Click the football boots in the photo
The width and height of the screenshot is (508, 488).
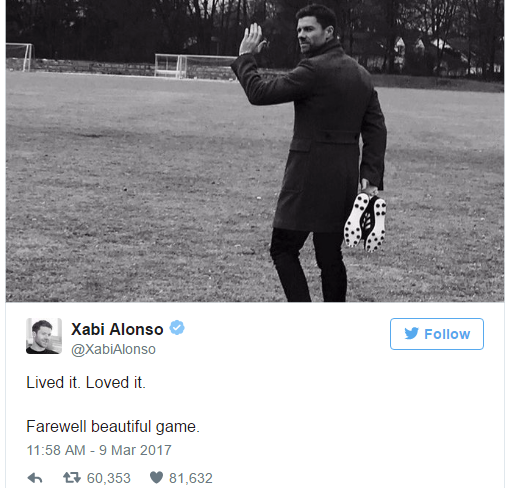[365, 222]
